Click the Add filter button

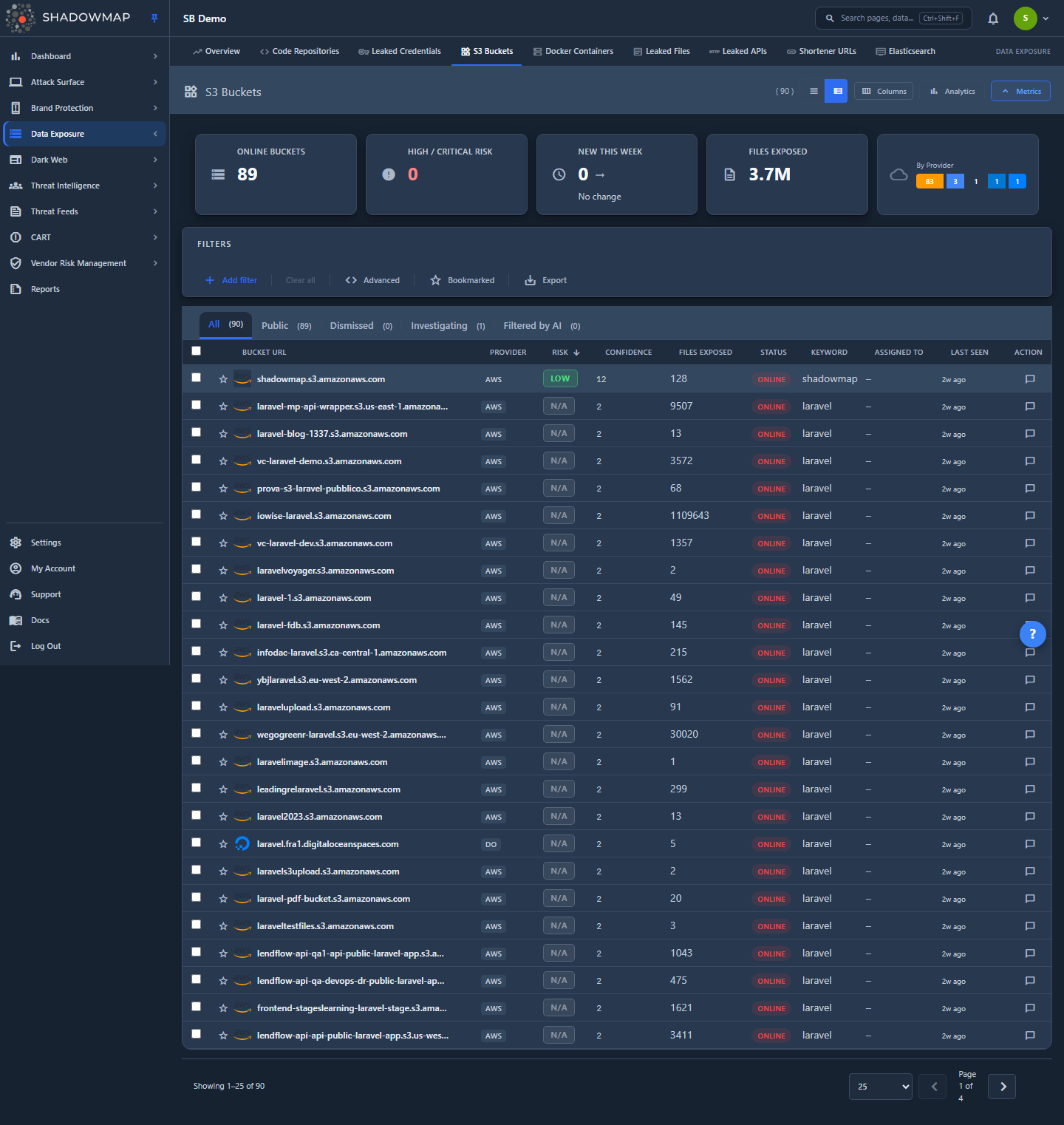click(231, 280)
